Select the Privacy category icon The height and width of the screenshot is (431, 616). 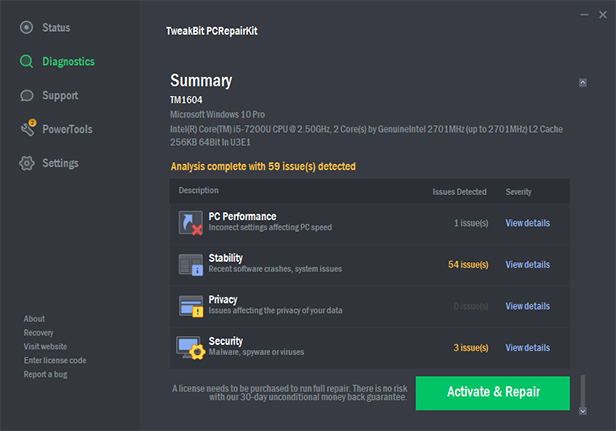click(191, 306)
